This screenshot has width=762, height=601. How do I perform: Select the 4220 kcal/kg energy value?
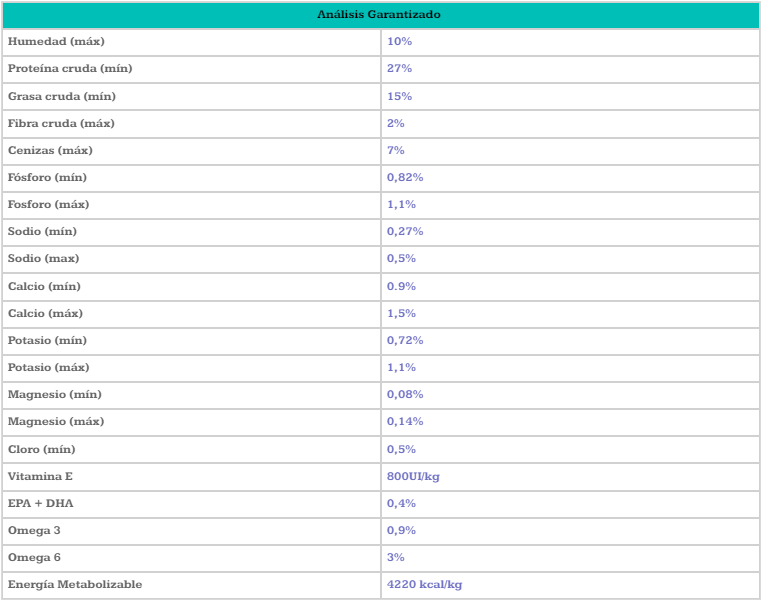point(424,584)
